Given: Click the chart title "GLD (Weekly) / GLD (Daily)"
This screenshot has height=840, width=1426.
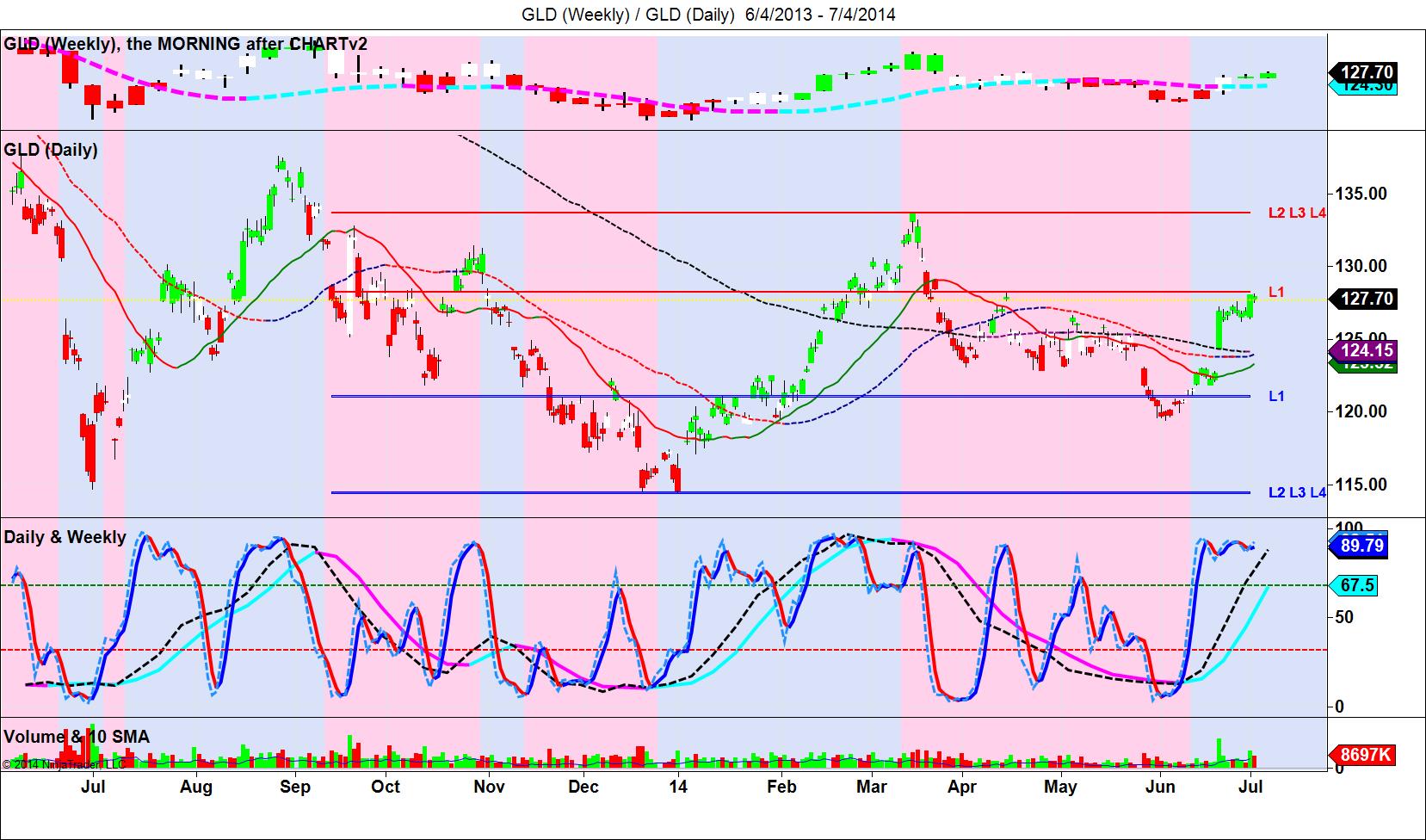Looking at the screenshot, I should (627, 14).
